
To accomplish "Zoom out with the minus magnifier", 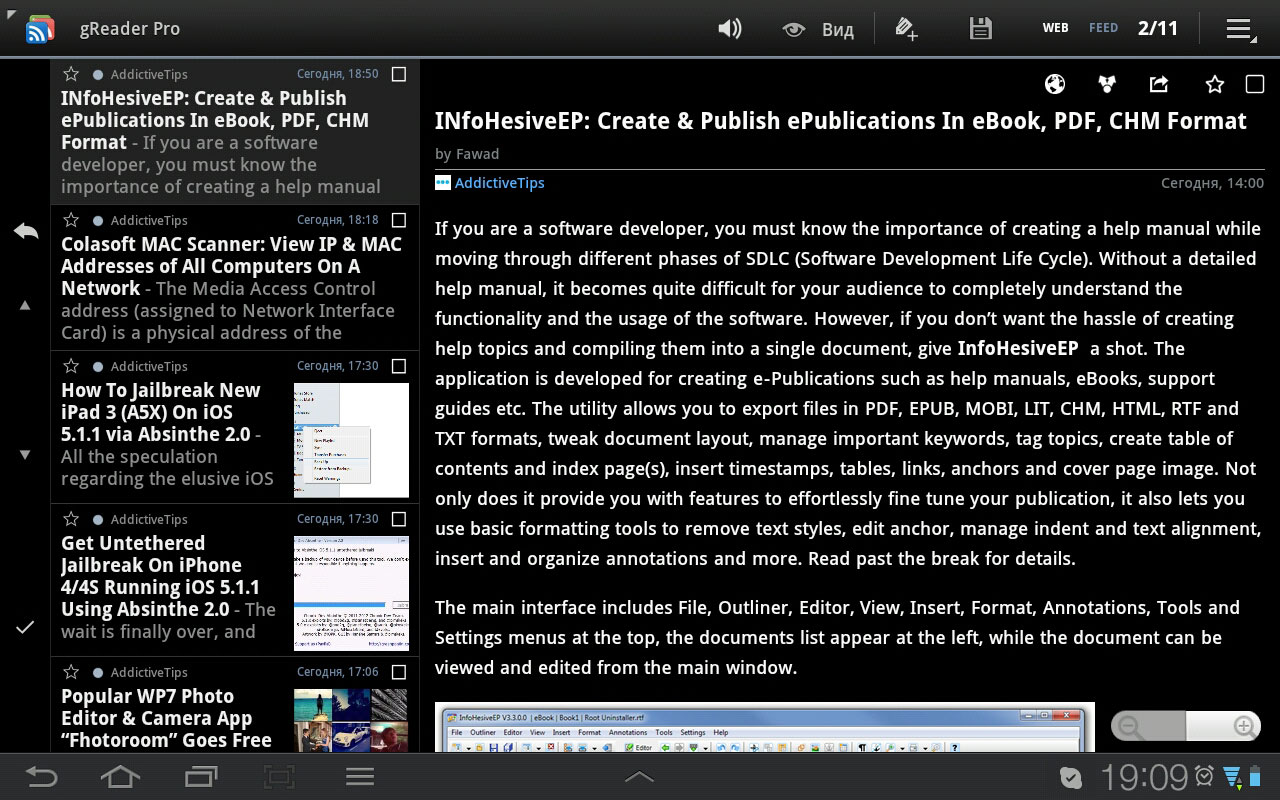I will click(x=1130, y=726).
